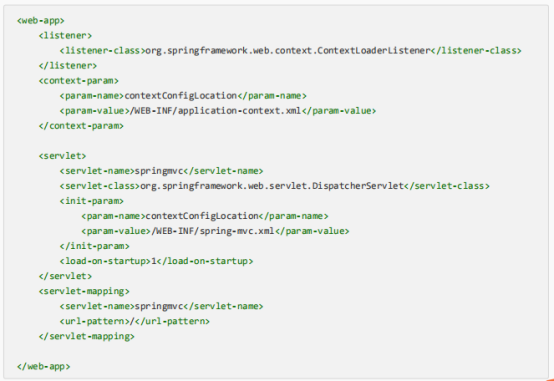554x381 pixels.
Task: Click the opening web-app tag
Action: pyautogui.click(x=41, y=20)
